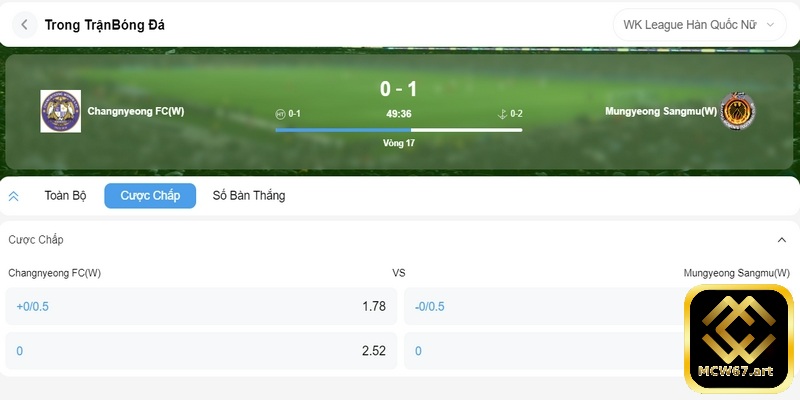Collapse markets with the double-chevron icon
This screenshot has height=400, width=800.
14,196
